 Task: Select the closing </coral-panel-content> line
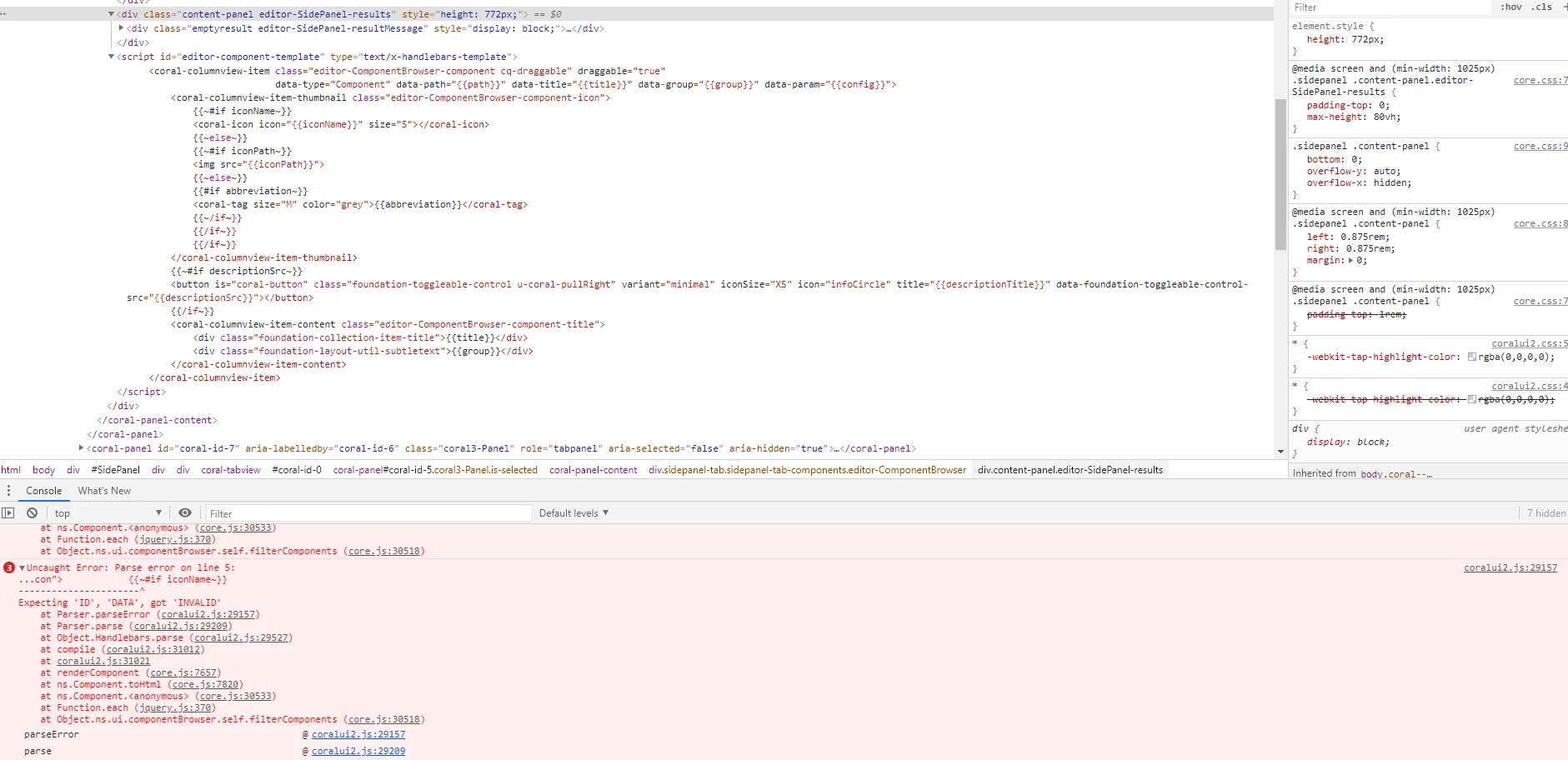(x=158, y=420)
